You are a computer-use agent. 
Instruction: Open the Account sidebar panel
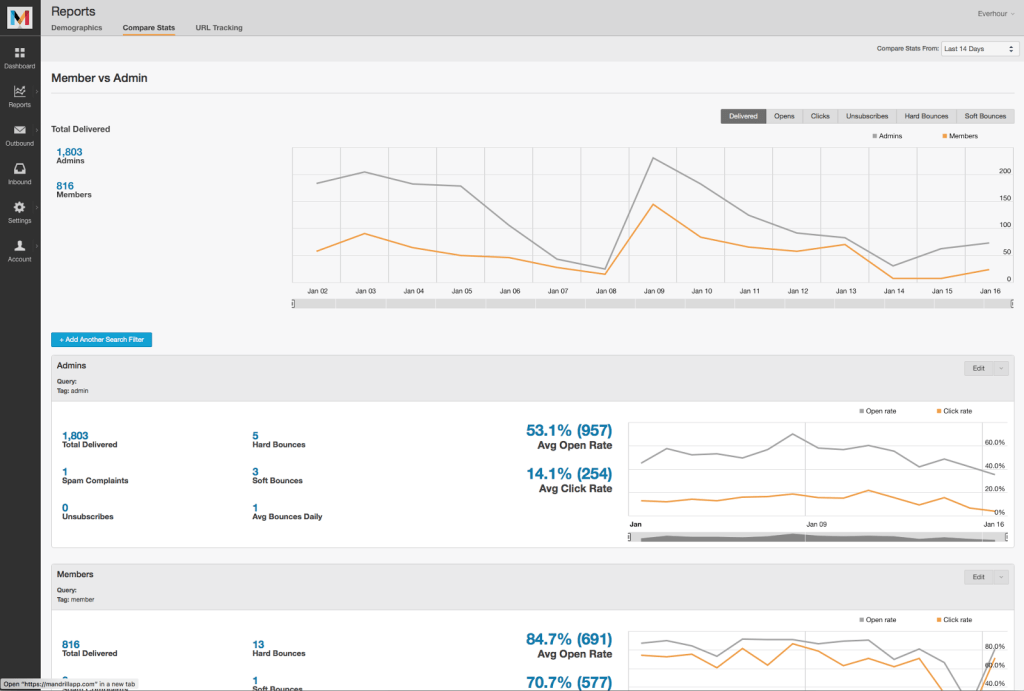point(19,251)
